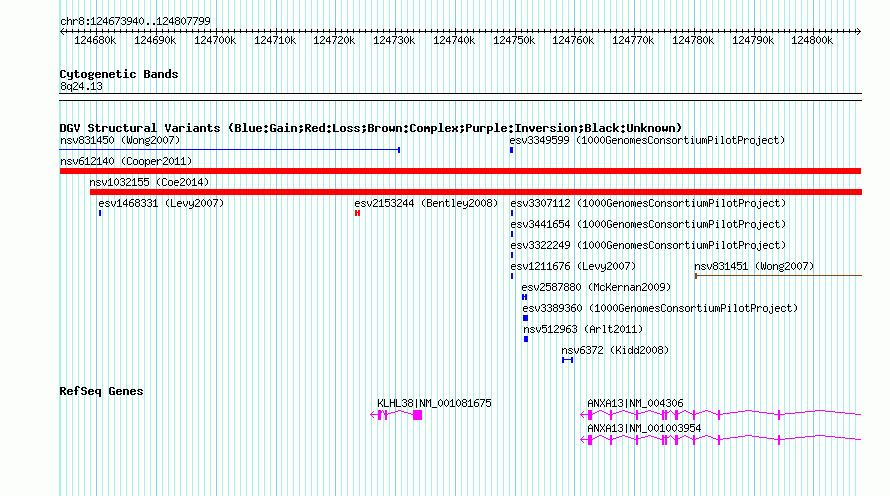The height and width of the screenshot is (496, 890).
Task: Click the nsv612140 (Cooper2011) label
Action: click(126, 161)
